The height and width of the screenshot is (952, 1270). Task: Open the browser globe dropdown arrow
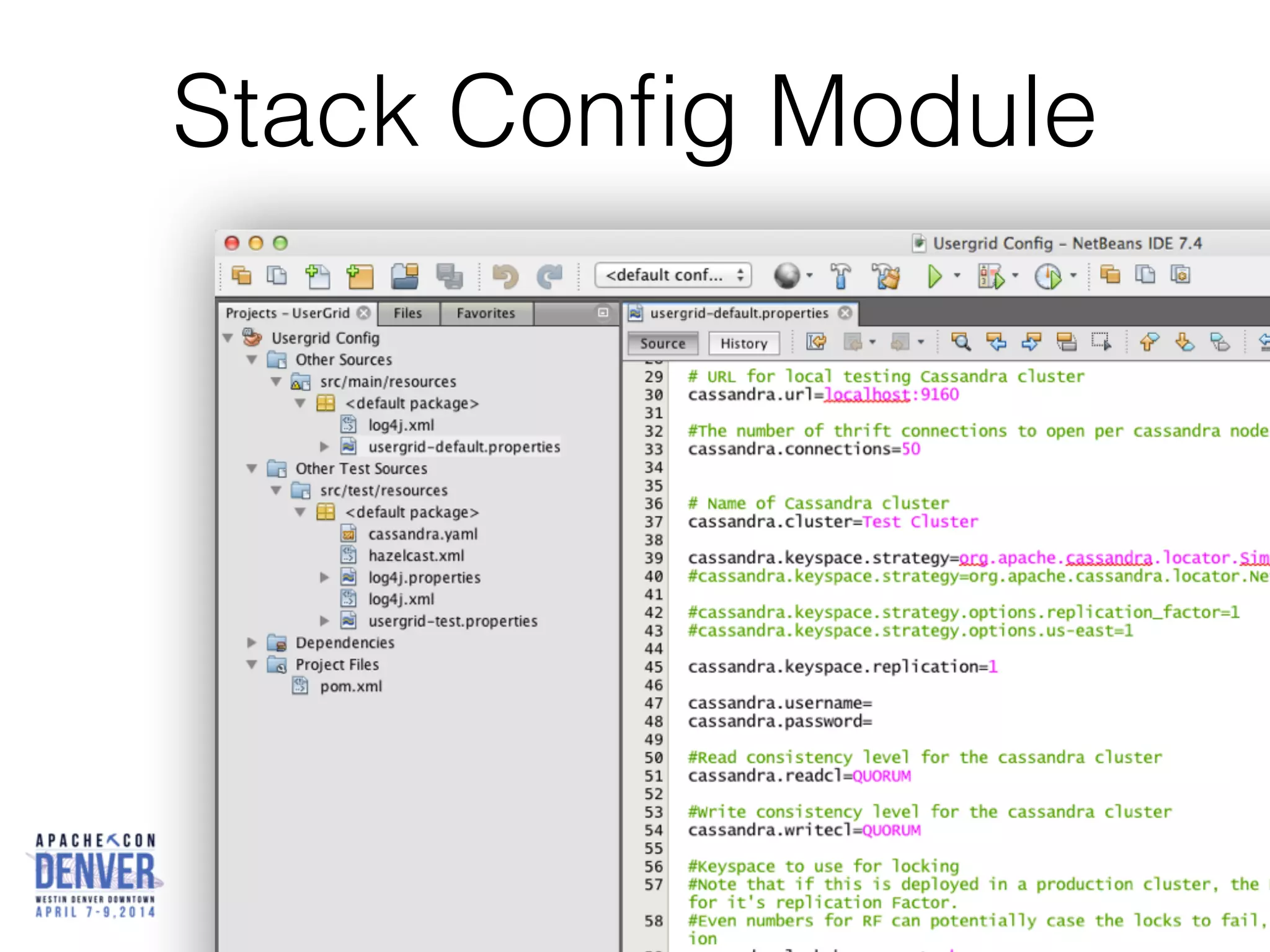coord(809,275)
